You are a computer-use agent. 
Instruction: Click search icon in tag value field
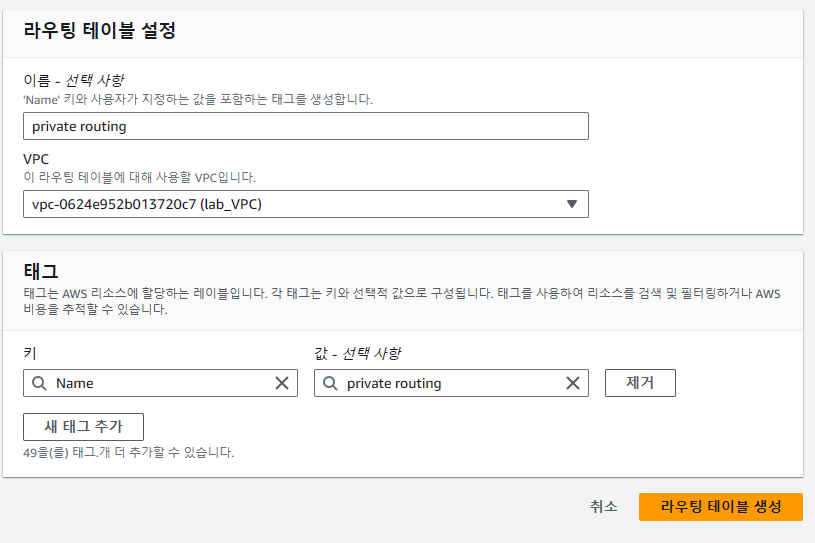click(x=330, y=383)
